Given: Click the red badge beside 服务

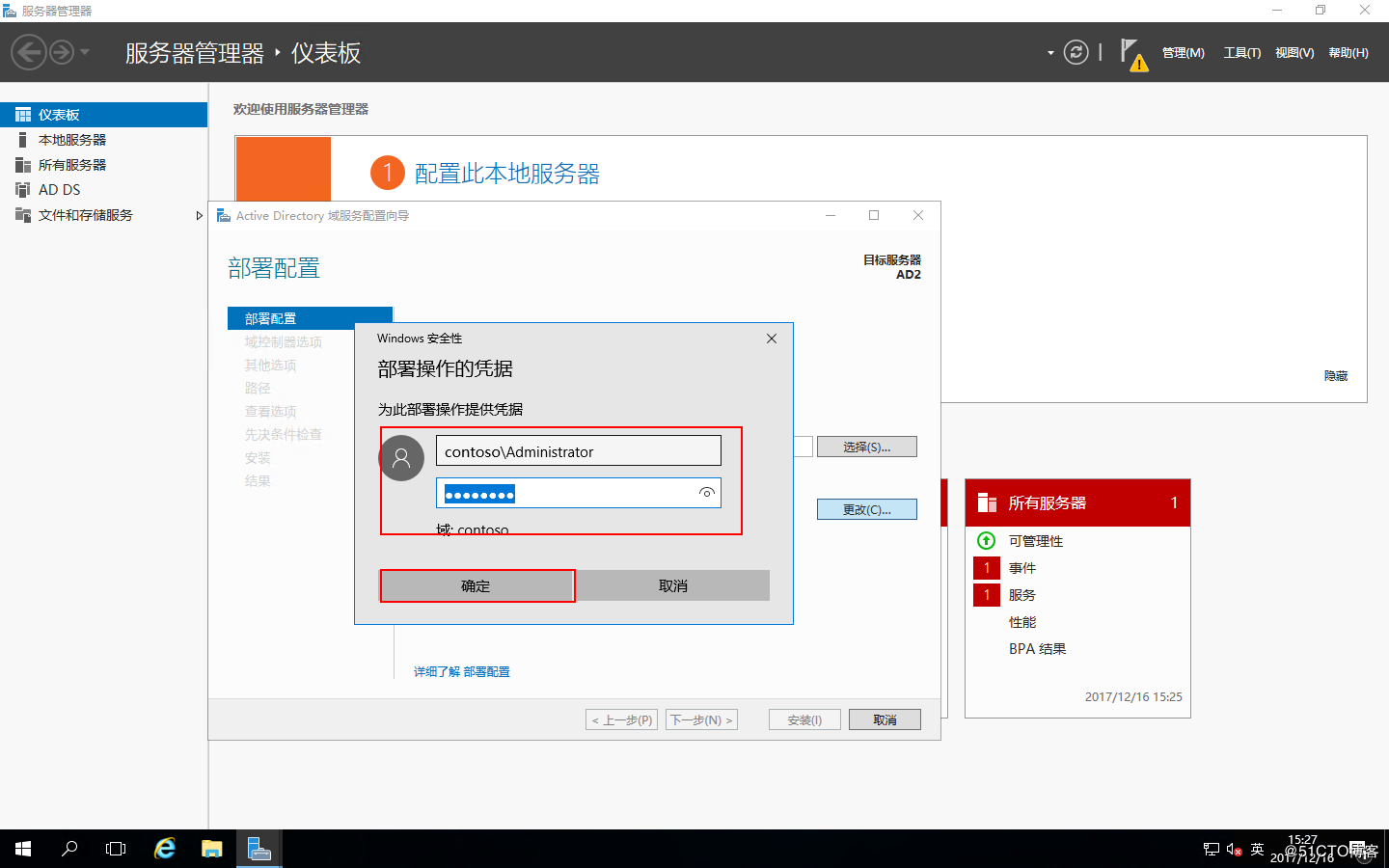Looking at the screenshot, I should (987, 595).
